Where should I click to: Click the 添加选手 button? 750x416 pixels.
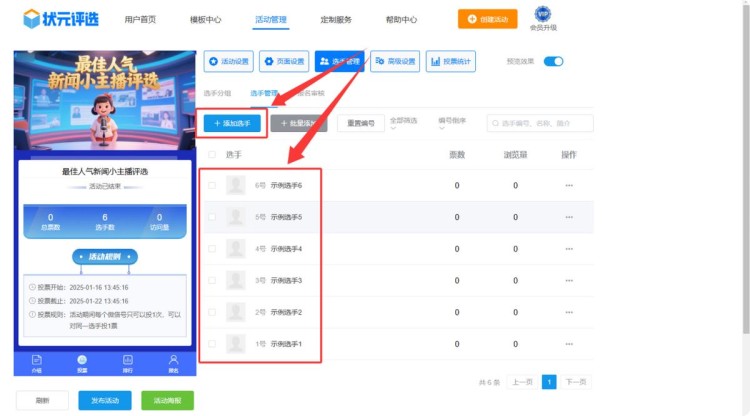(233, 123)
